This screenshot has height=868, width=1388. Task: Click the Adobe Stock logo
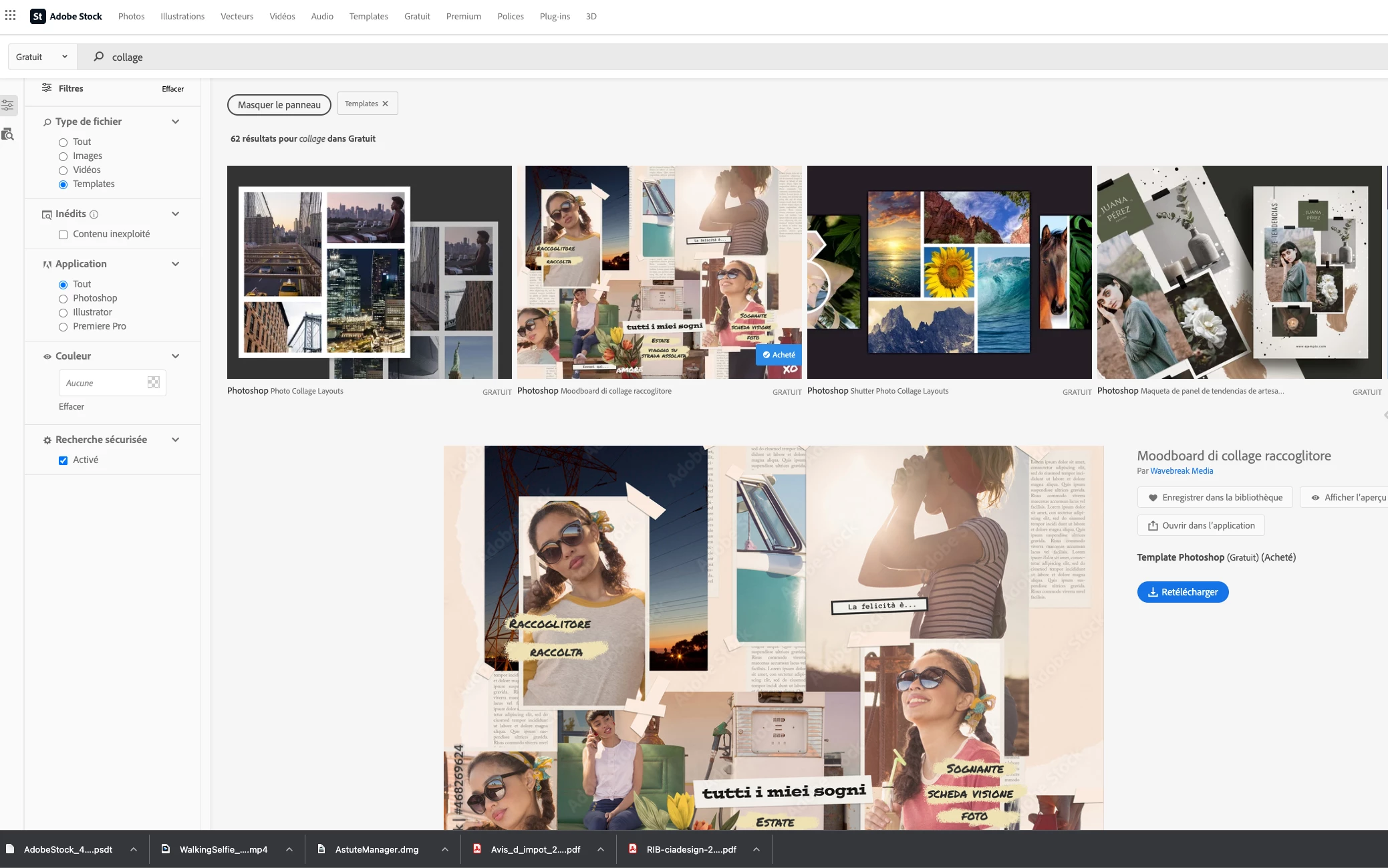click(x=66, y=16)
